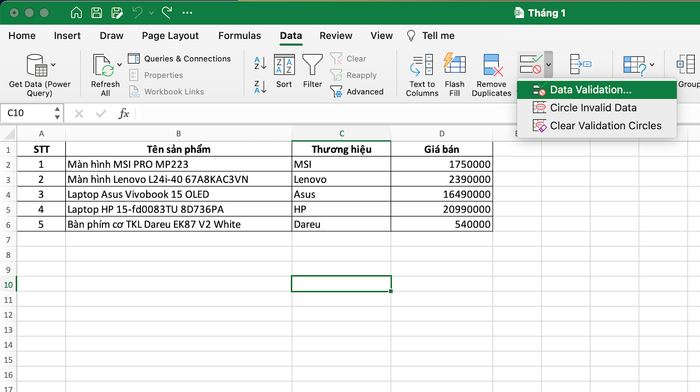The width and height of the screenshot is (700, 392).
Task: Open Queries & Connections
Action: coord(179,58)
